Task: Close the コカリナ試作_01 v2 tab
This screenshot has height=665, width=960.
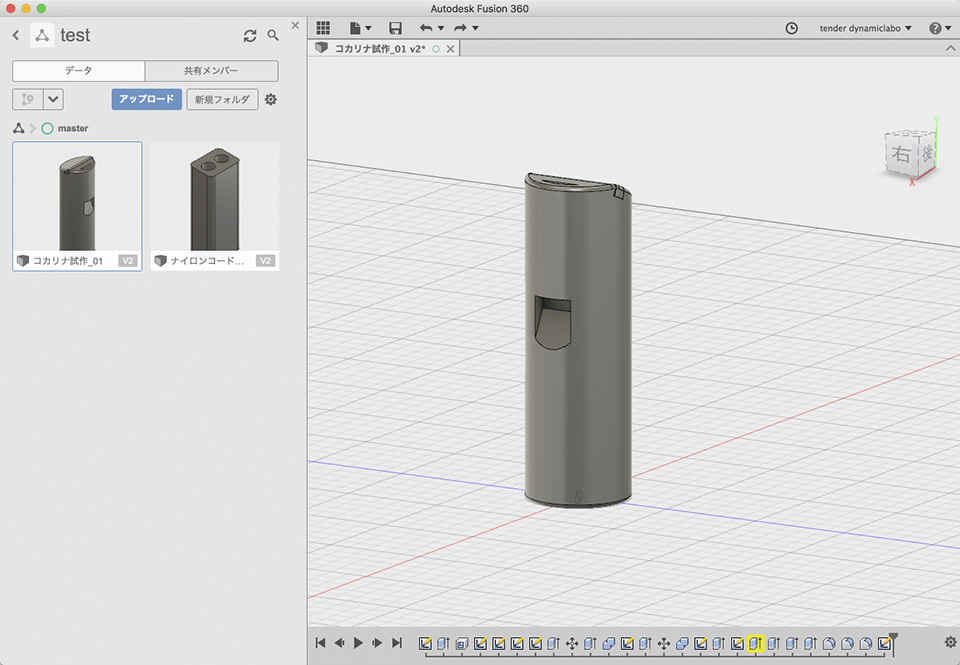Action: (x=451, y=49)
